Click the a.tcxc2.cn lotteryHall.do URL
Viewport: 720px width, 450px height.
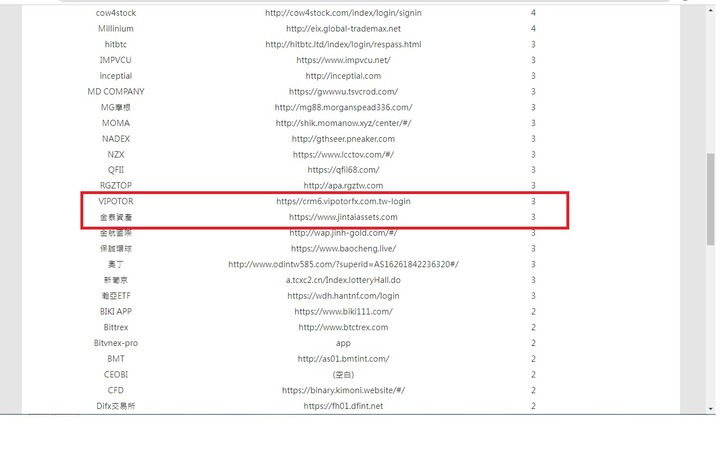pos(343,280)
